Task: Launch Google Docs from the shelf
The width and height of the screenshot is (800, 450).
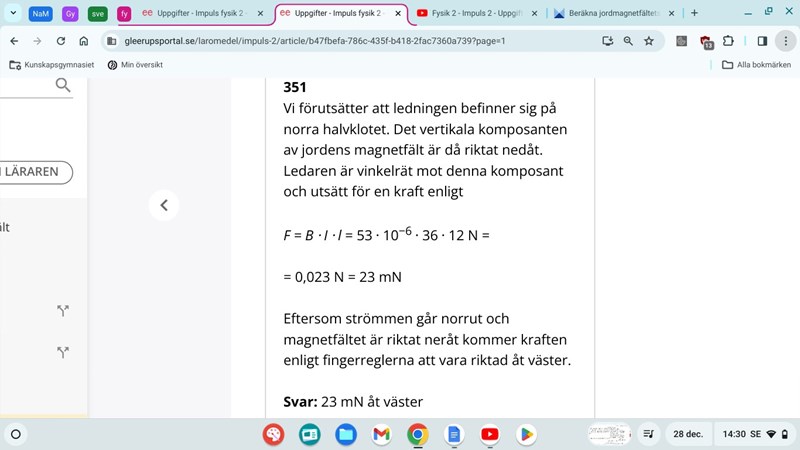Action: point(453,434)
